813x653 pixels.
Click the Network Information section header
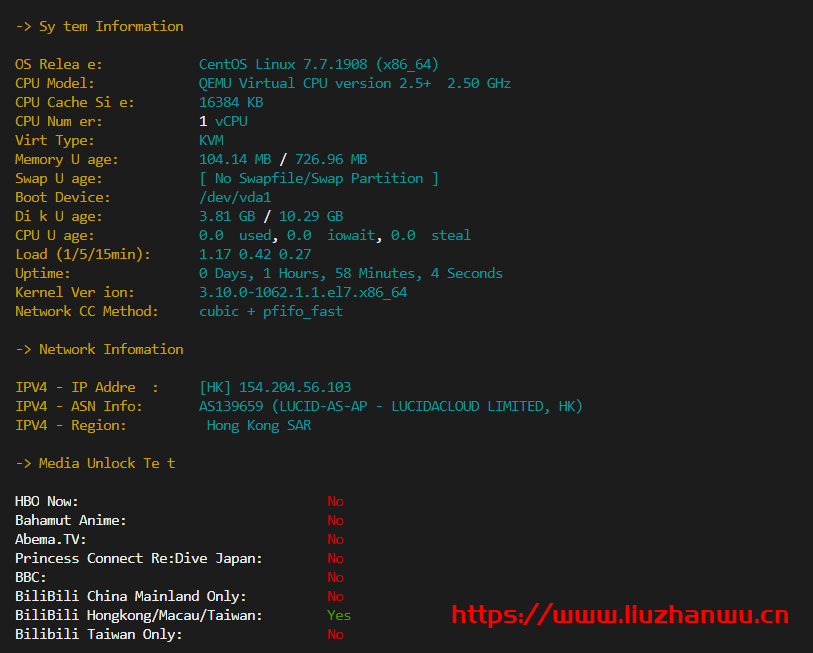(x=100, y=349)
